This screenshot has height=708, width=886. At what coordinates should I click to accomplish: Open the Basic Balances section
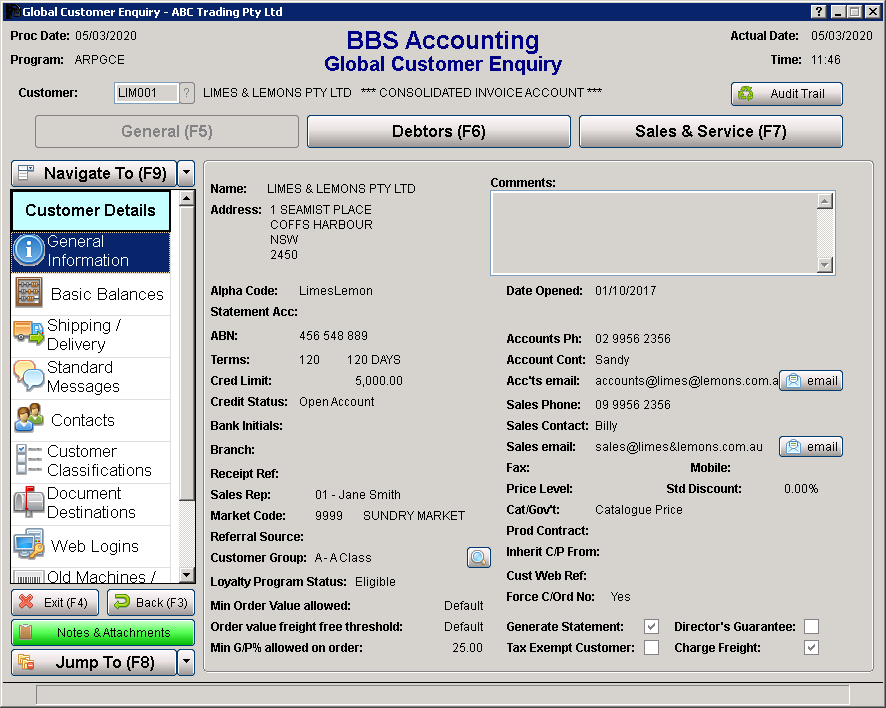91,294
